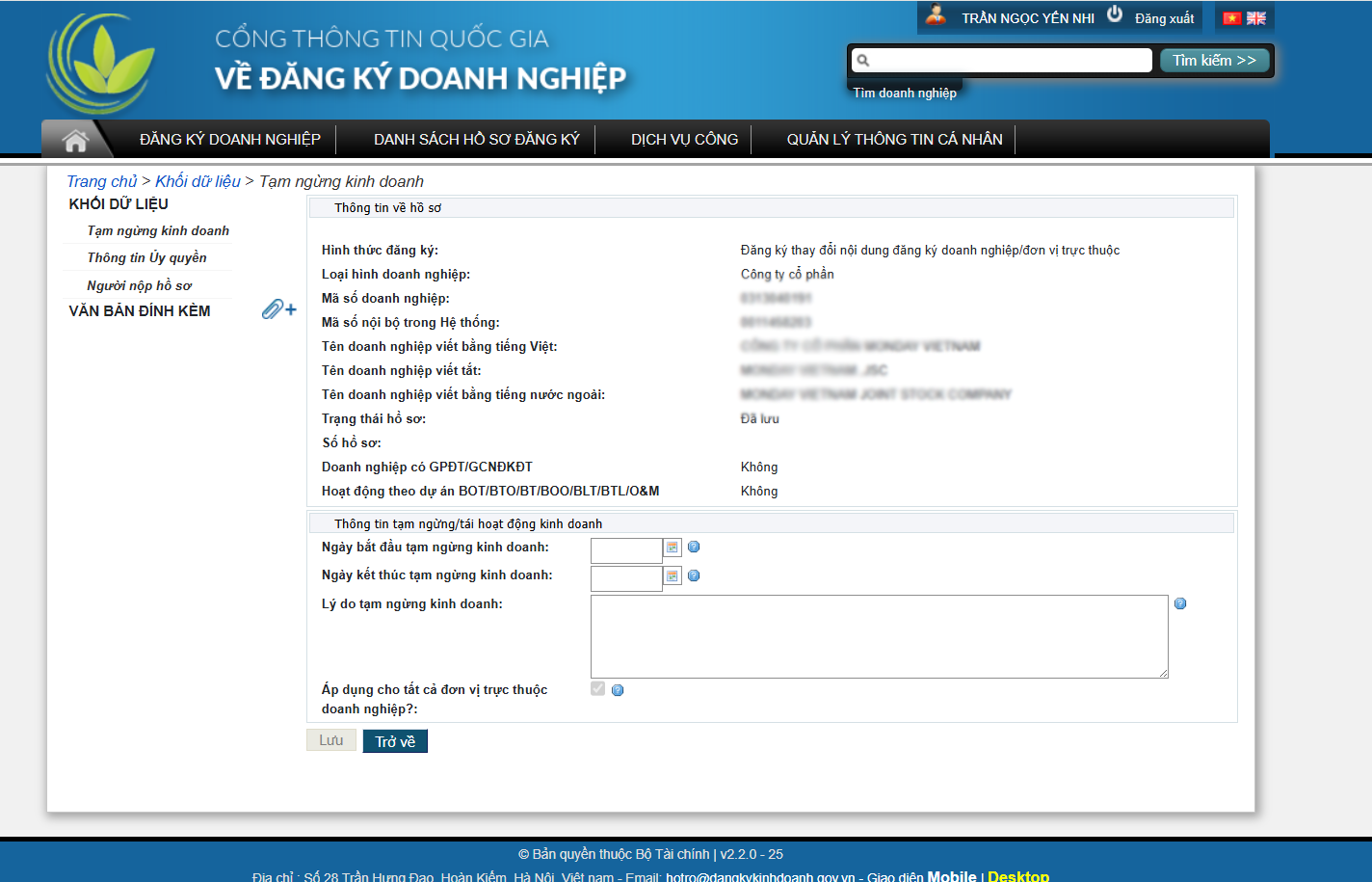Click the Tìm kiếm search button
This screenshot has width=1372, height=882.
pos(1214,61)
